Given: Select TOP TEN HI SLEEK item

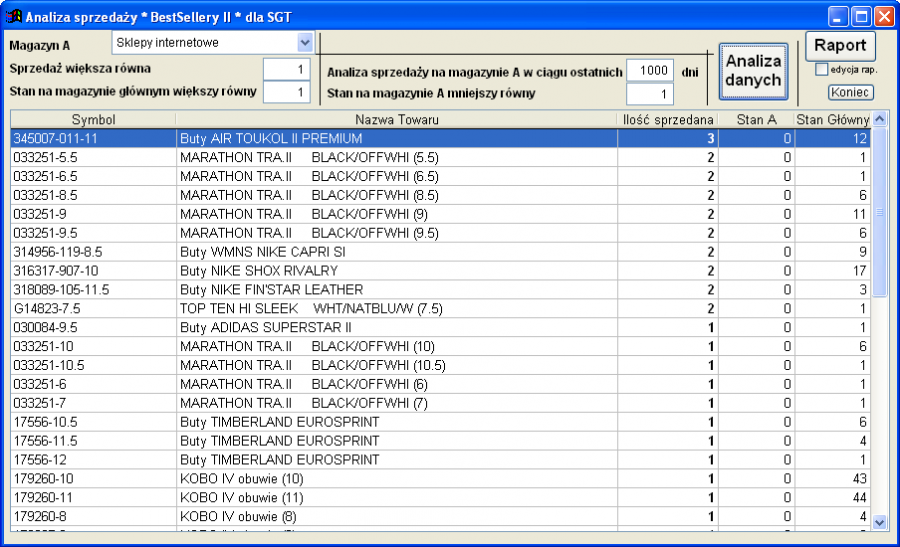Looking at the screenshot, I should 311,309.
